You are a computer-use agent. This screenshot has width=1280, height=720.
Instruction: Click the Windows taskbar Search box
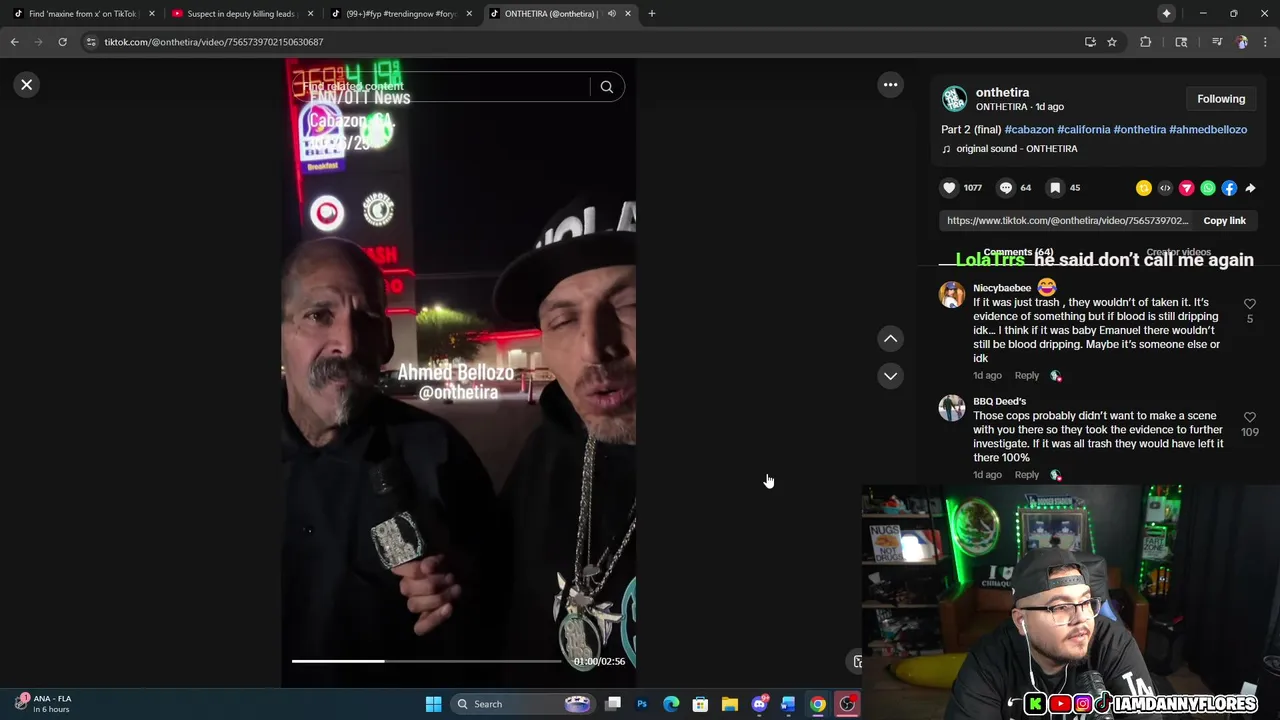[x=524, y=704]
